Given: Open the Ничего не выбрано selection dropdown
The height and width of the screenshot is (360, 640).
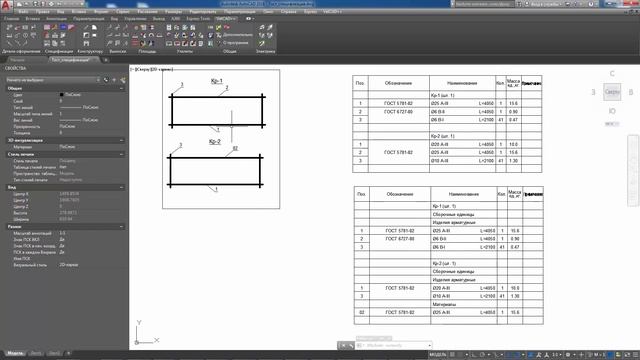Looking at the screenshot, I should pos(53,80).
